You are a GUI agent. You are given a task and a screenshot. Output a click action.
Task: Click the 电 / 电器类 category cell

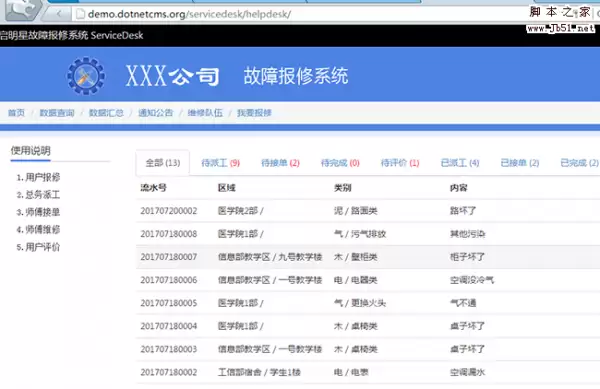tap(355, 280)
